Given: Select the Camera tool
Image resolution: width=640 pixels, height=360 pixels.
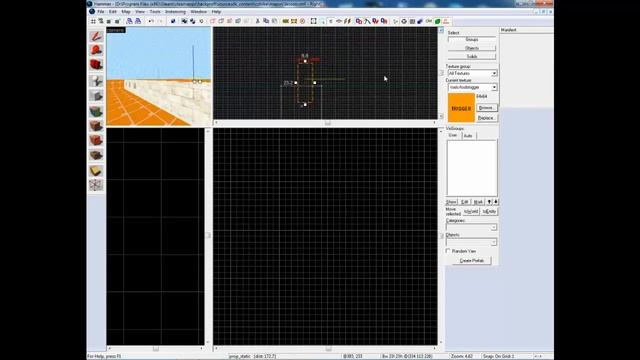Looking at the screenshot, I should 96,64.
